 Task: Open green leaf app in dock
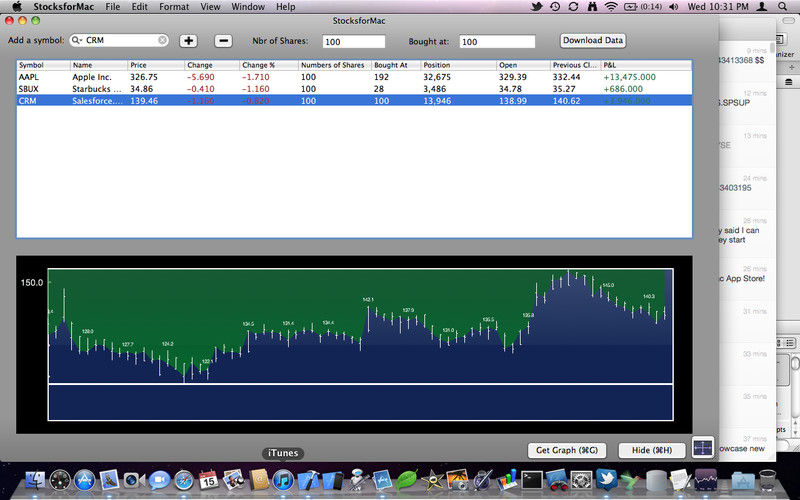point(407,481)
